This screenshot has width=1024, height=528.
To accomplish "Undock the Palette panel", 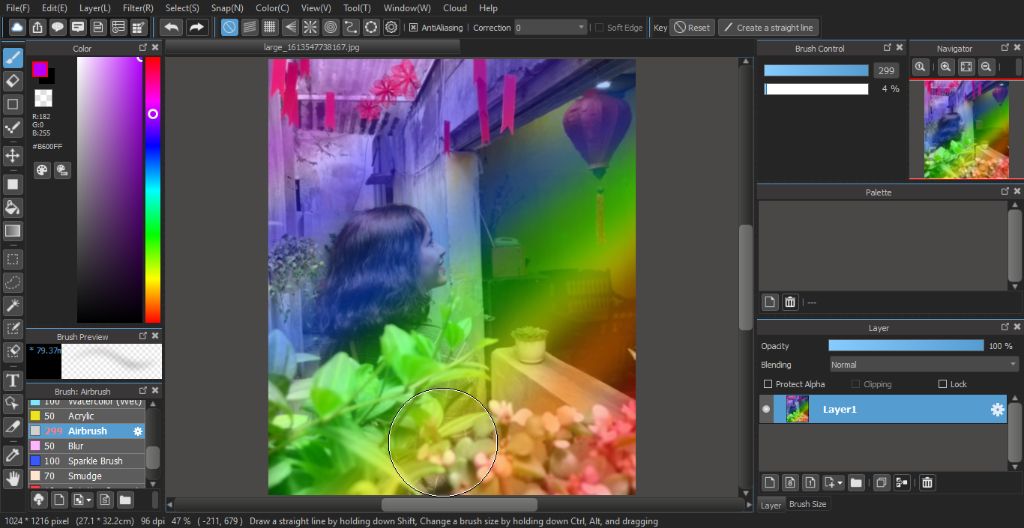I will pos(1005,191).
